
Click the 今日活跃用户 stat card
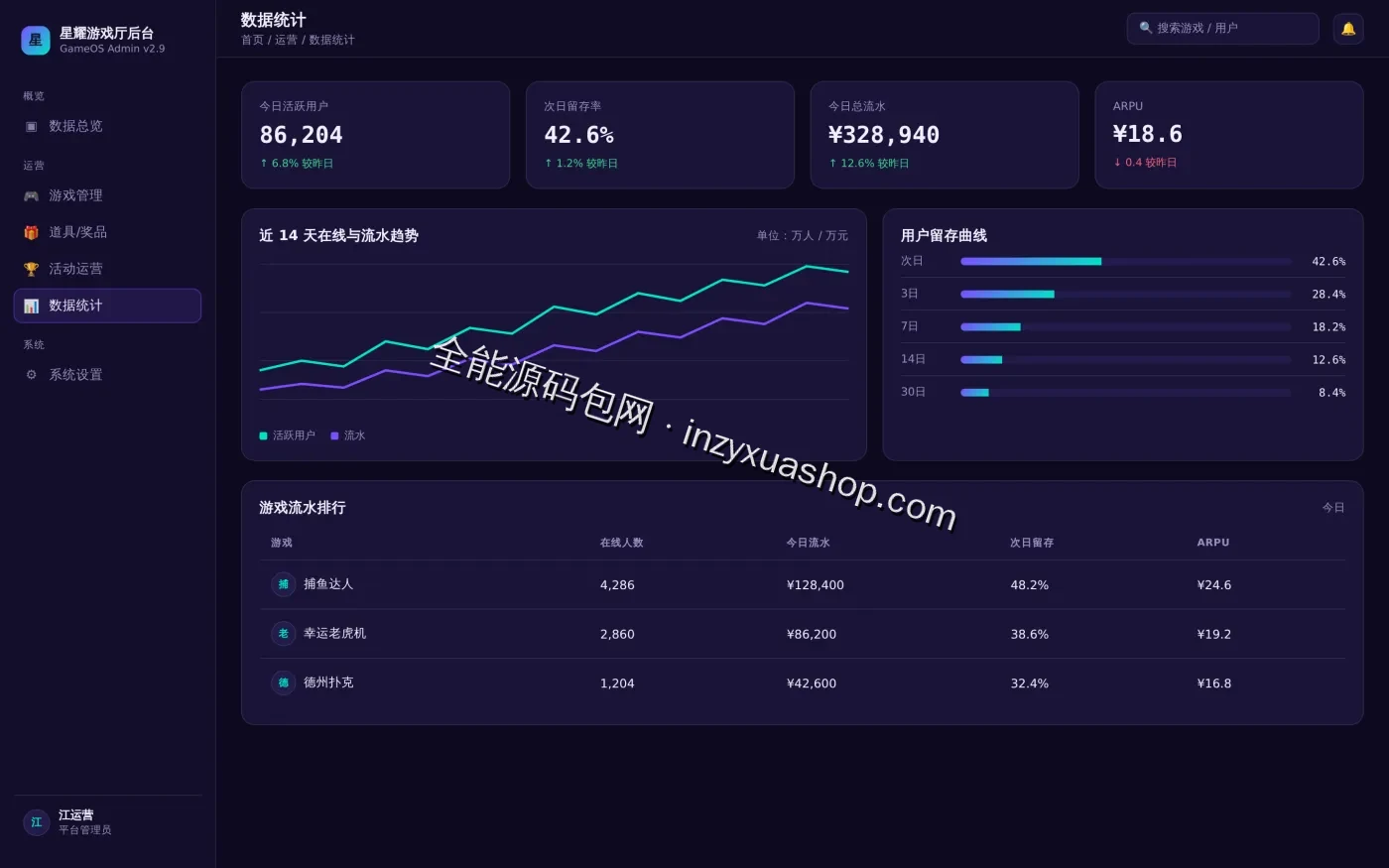(375, 135)
